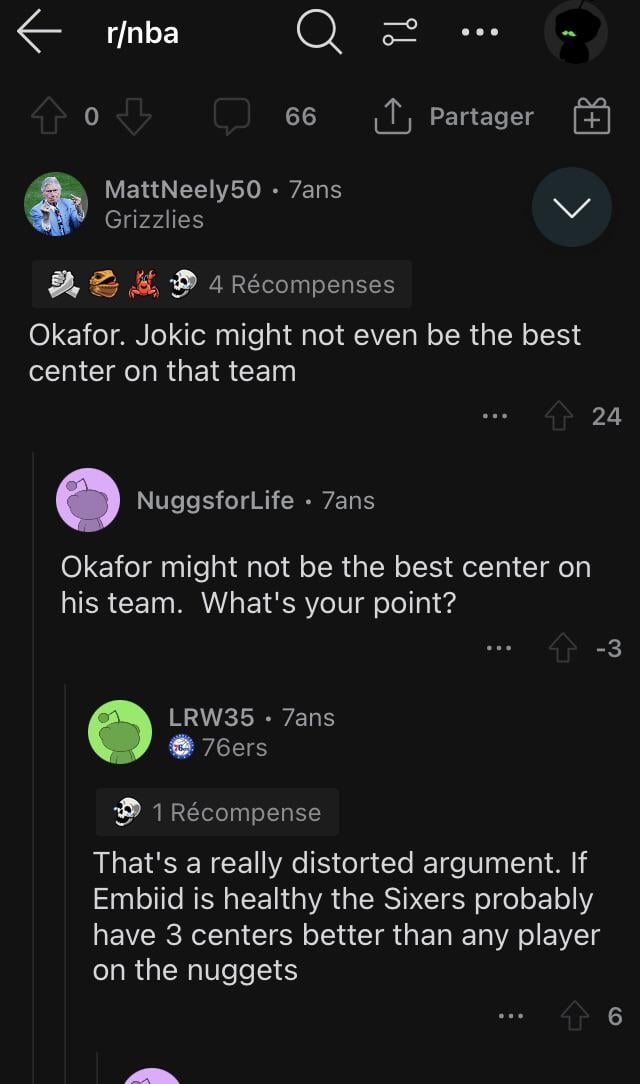Downvote the post
The height and width of the screenshot is (1084, 640).
[x=133, y=117]
